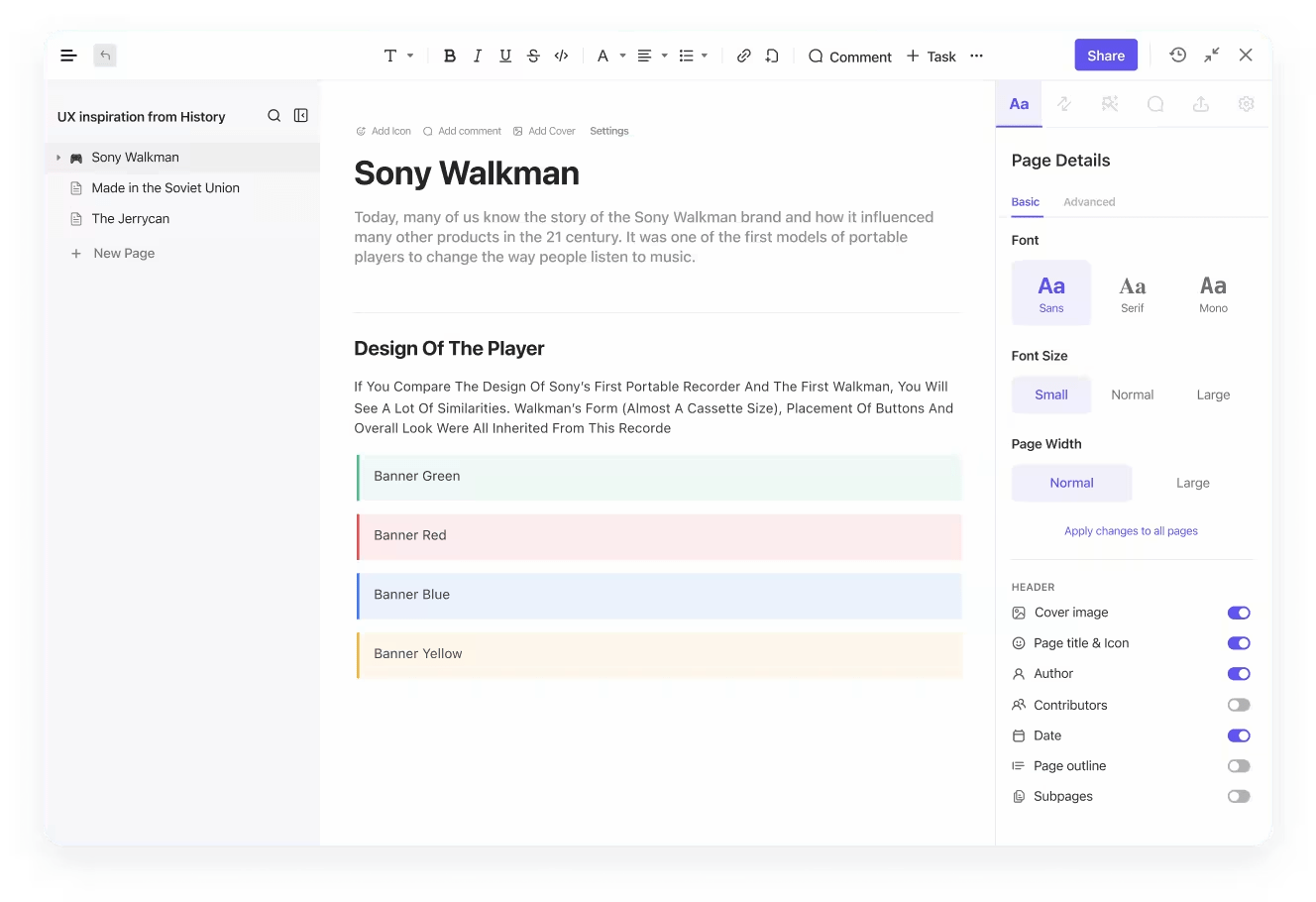Image resolution: width=1316 pixels, height=902 pixels.
Task: Open the settings gear icon in right panel
Action: point(1247,104)
